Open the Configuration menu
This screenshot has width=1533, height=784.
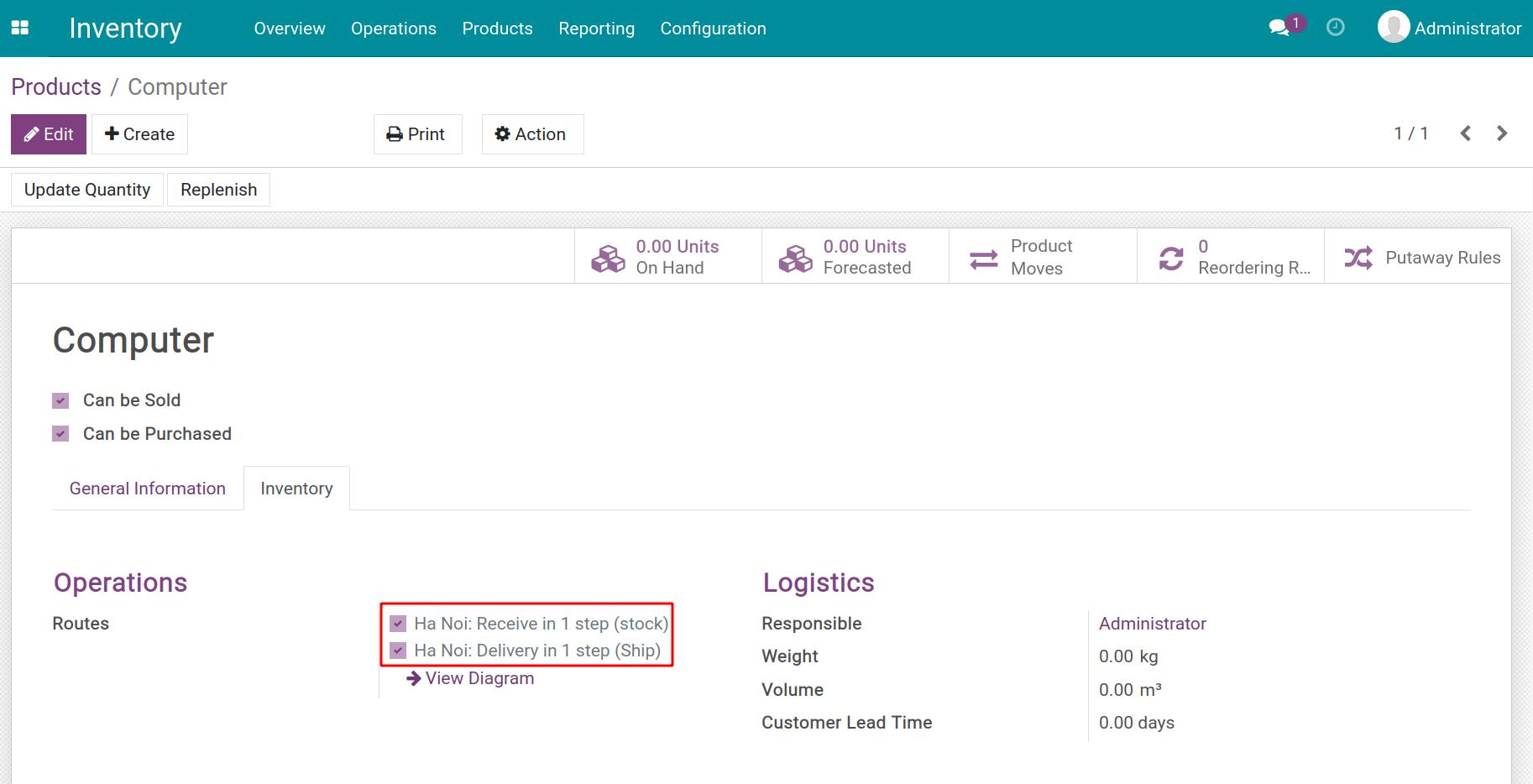pos(713,28)
